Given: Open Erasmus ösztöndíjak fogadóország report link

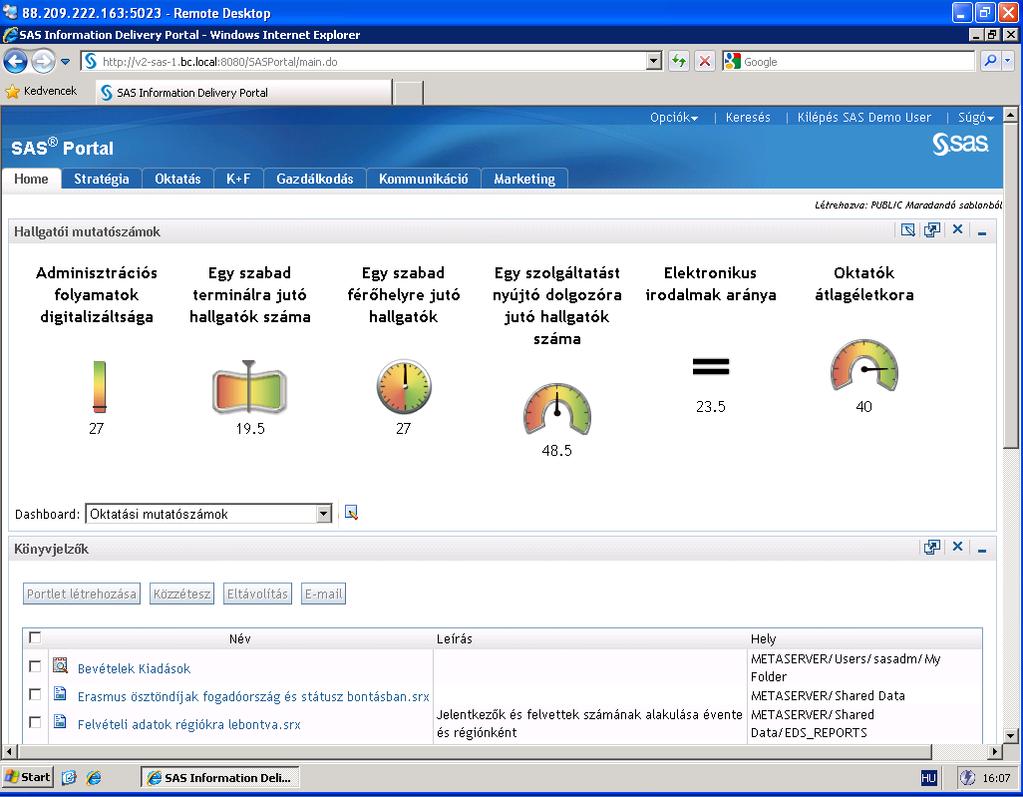Looking at the screenshot, I should click(253, 697).
